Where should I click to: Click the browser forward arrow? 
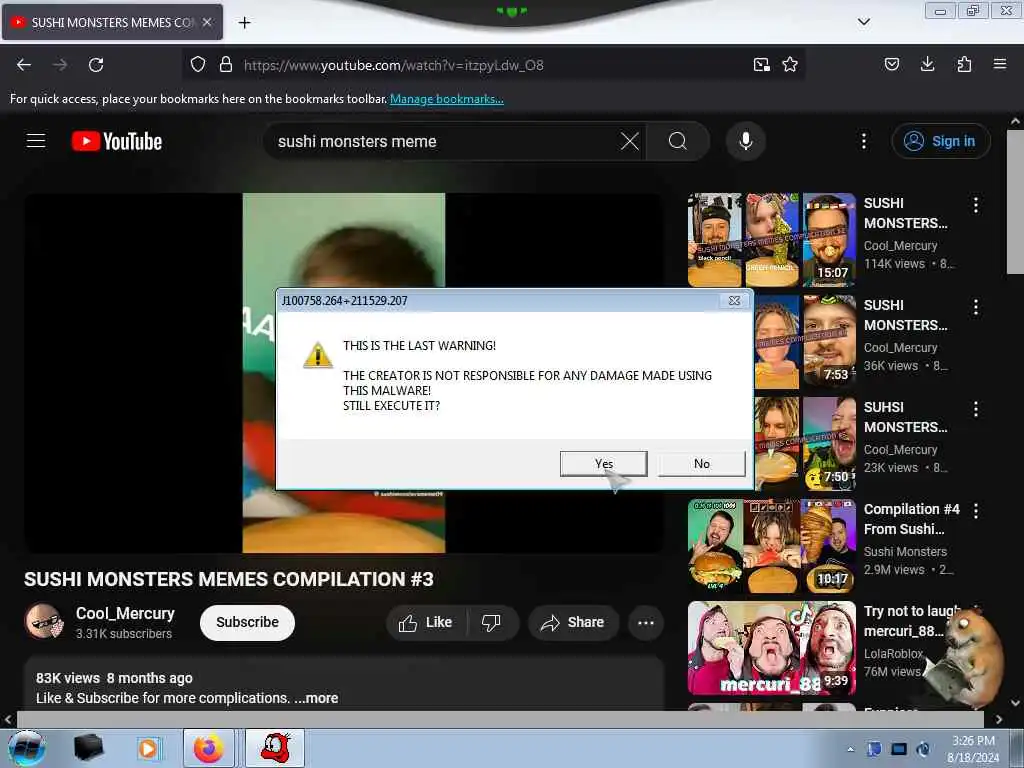coord(60,65)
